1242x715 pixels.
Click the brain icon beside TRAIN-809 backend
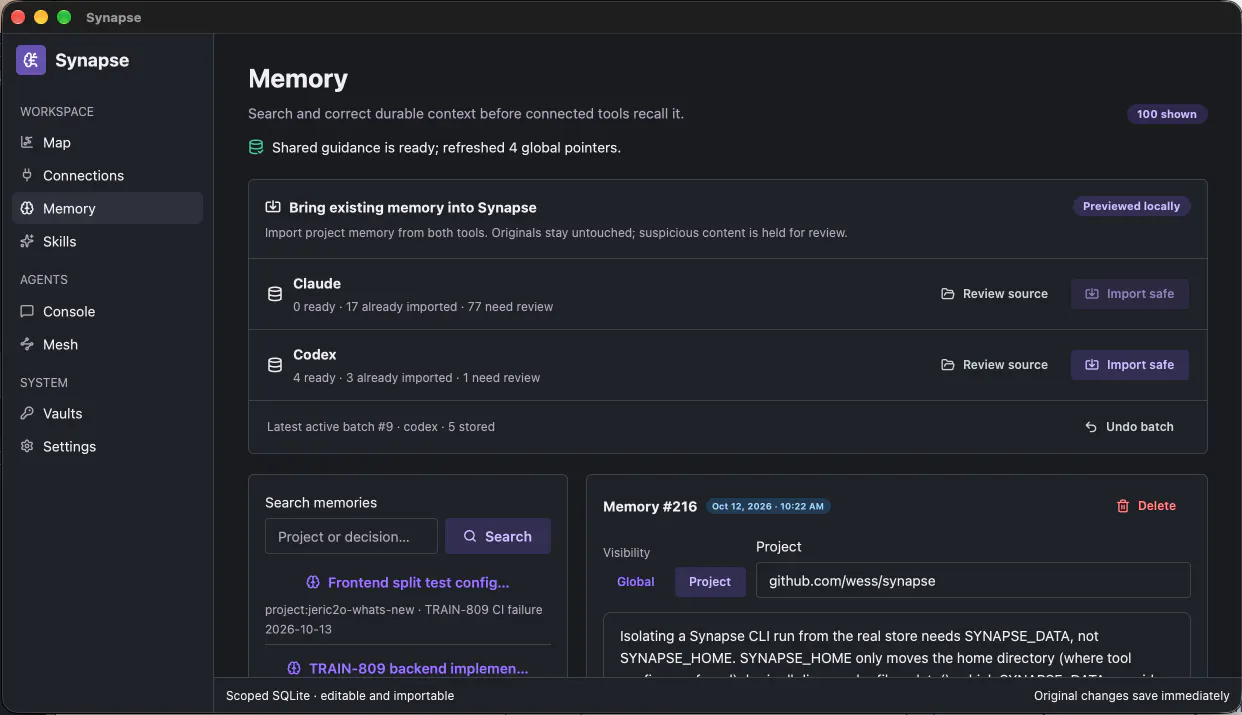294,669
